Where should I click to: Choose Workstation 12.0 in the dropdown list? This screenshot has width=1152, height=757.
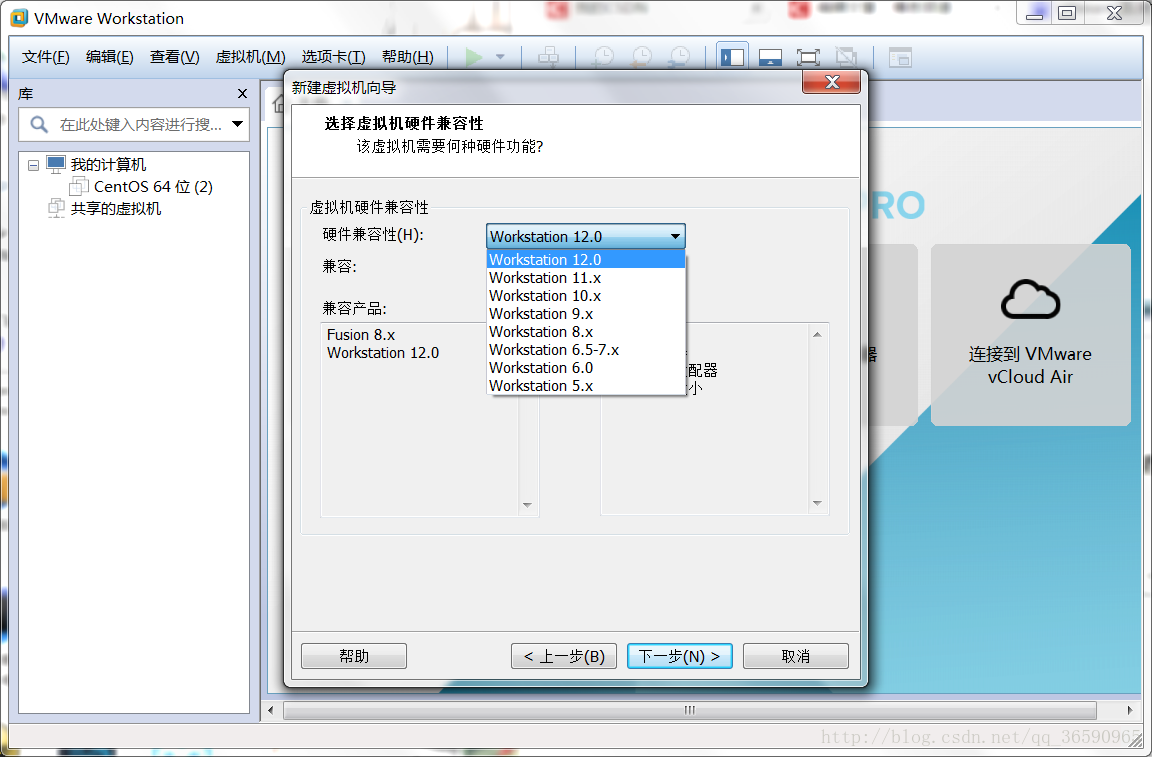click(586, 259)
